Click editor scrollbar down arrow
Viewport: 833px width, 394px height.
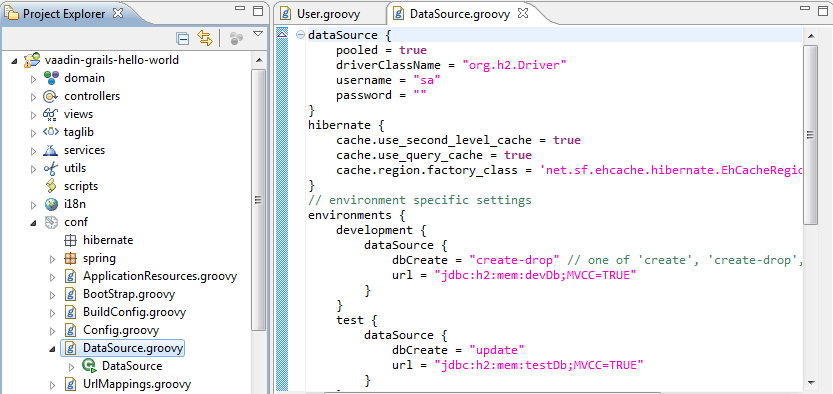(x=811, y=382)
